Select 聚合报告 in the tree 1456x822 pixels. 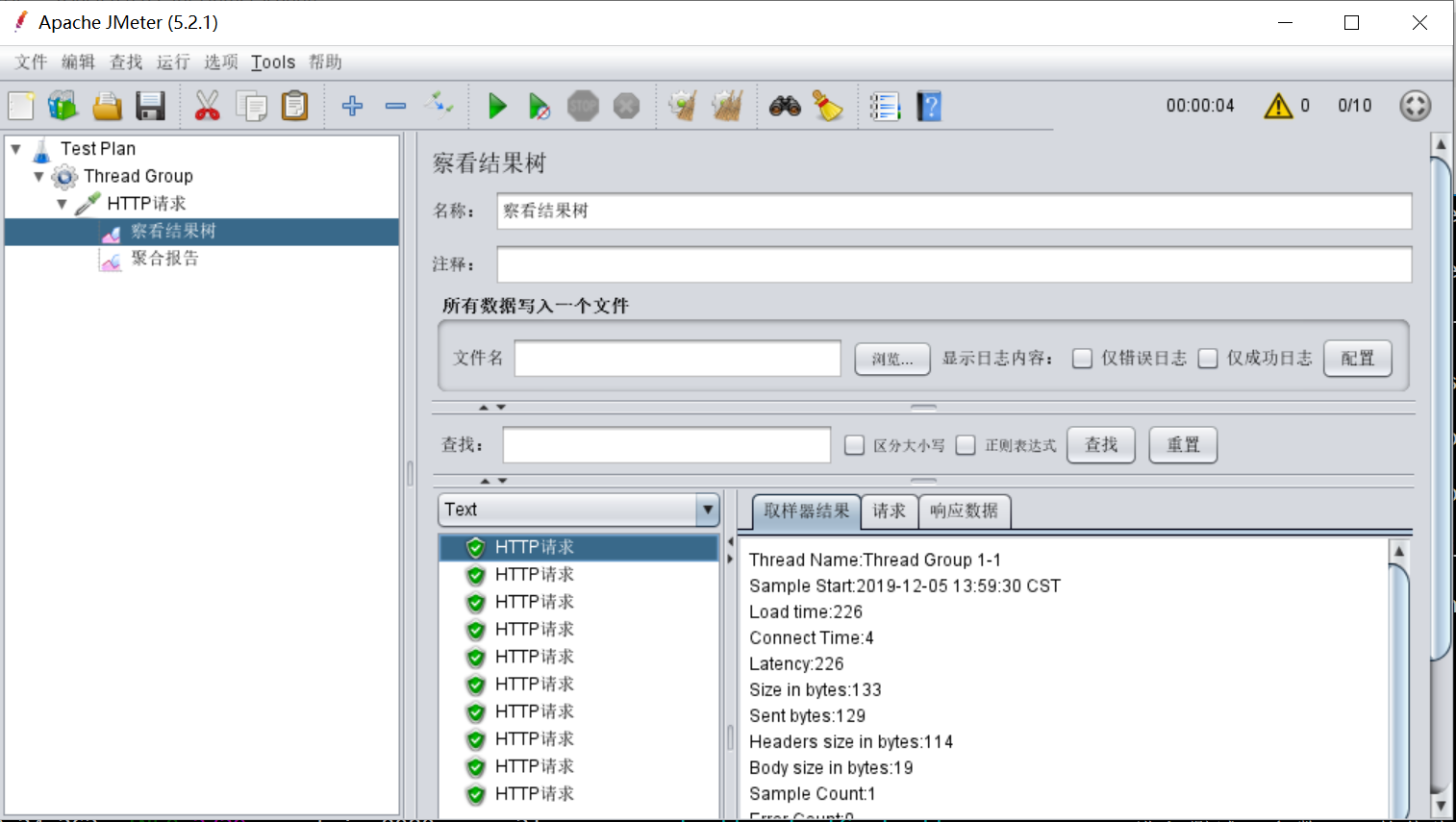coord(165,259)
